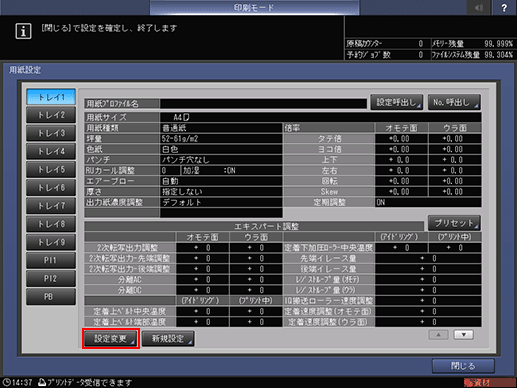Viewport: 517px width, 388px height.
Task: Click the 定着速度調整(オモテ面) value
Action: (428, 311)
